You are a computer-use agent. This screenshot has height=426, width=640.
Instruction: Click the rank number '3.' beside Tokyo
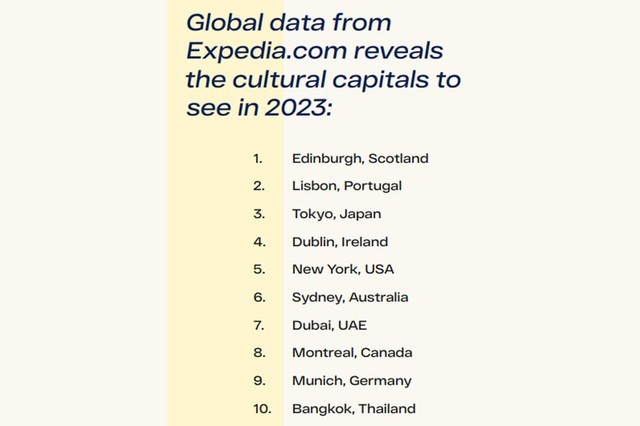click(x=258, y=214)
